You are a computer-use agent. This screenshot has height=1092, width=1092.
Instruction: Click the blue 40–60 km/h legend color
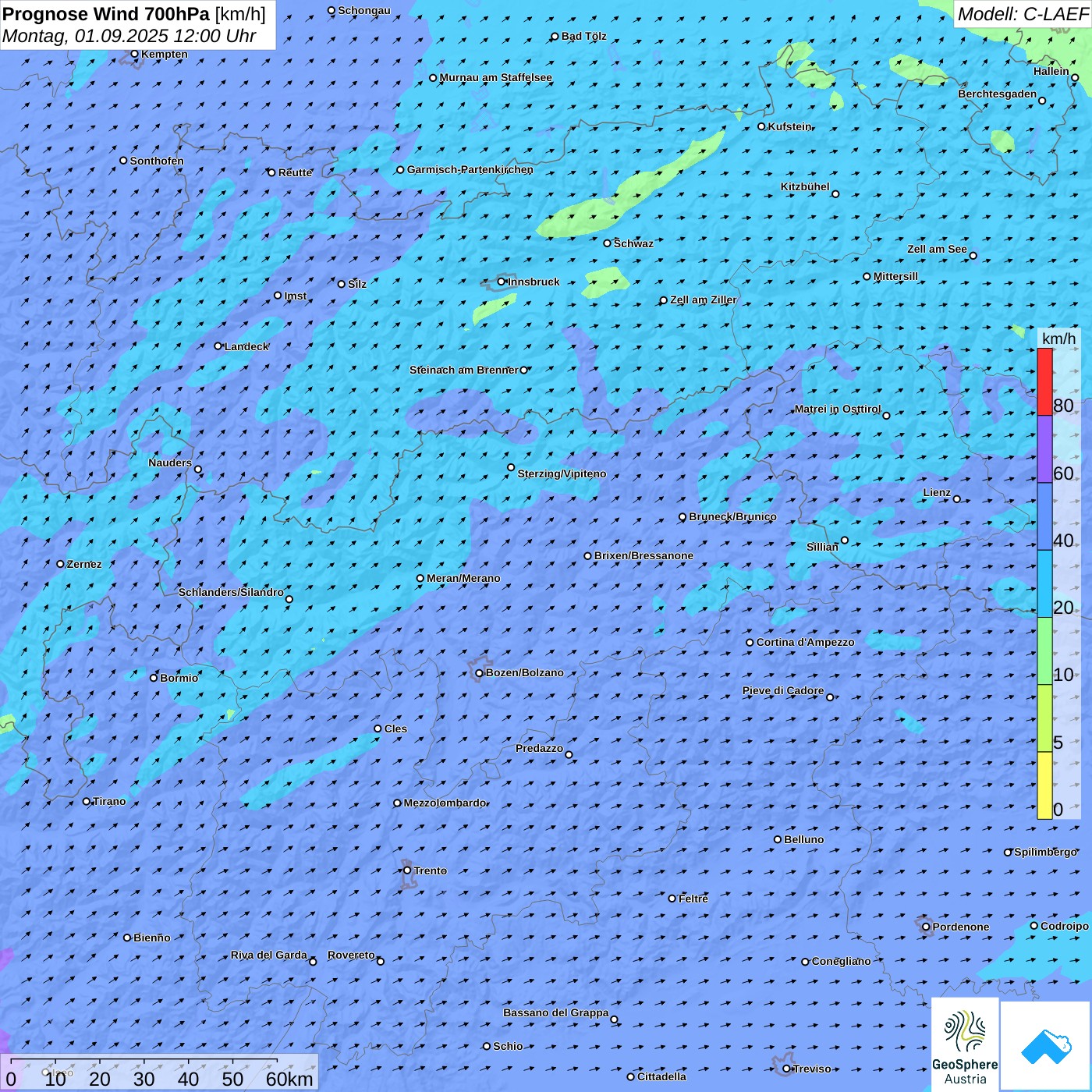(x=1044, y=516)
